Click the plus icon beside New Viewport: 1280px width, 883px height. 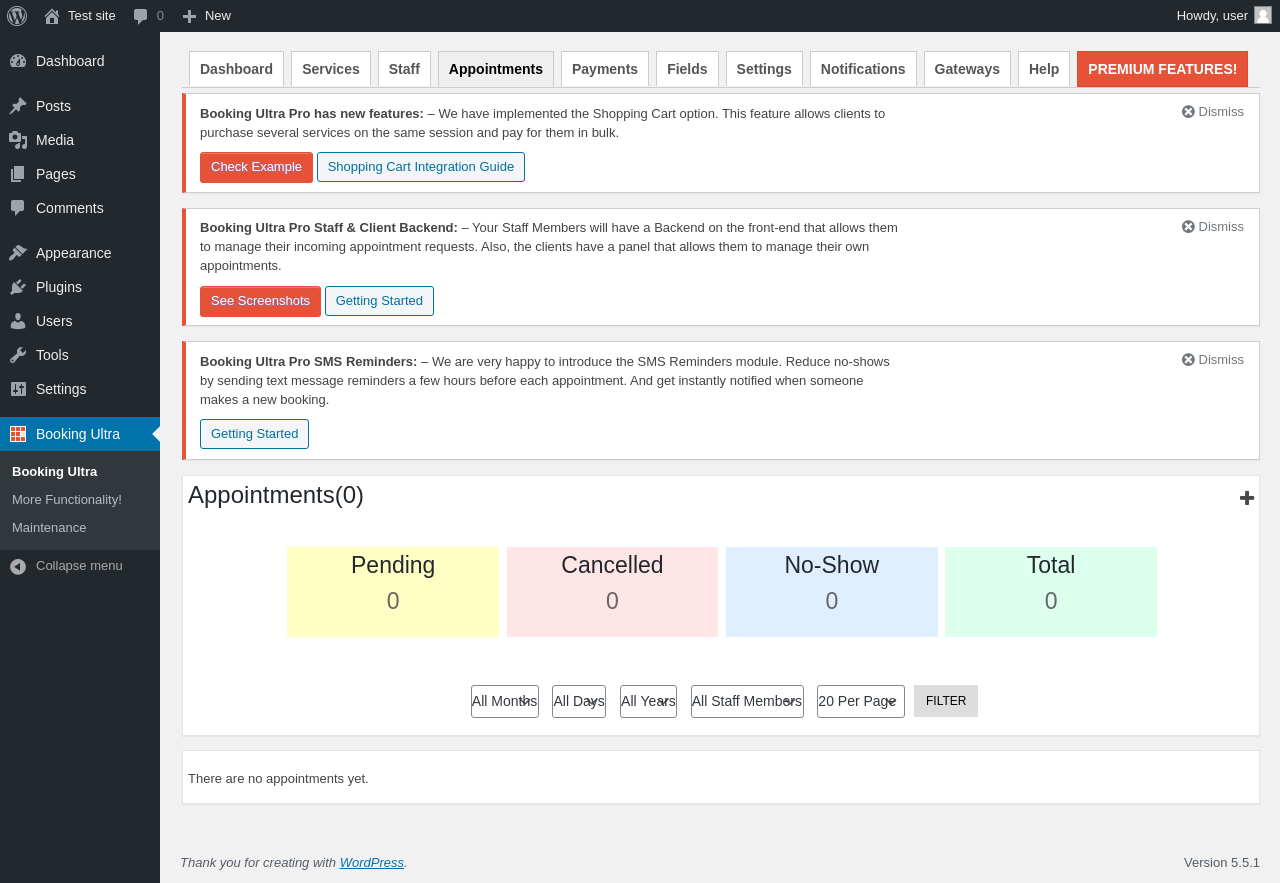pyautogui.click(x=189, y=16)
